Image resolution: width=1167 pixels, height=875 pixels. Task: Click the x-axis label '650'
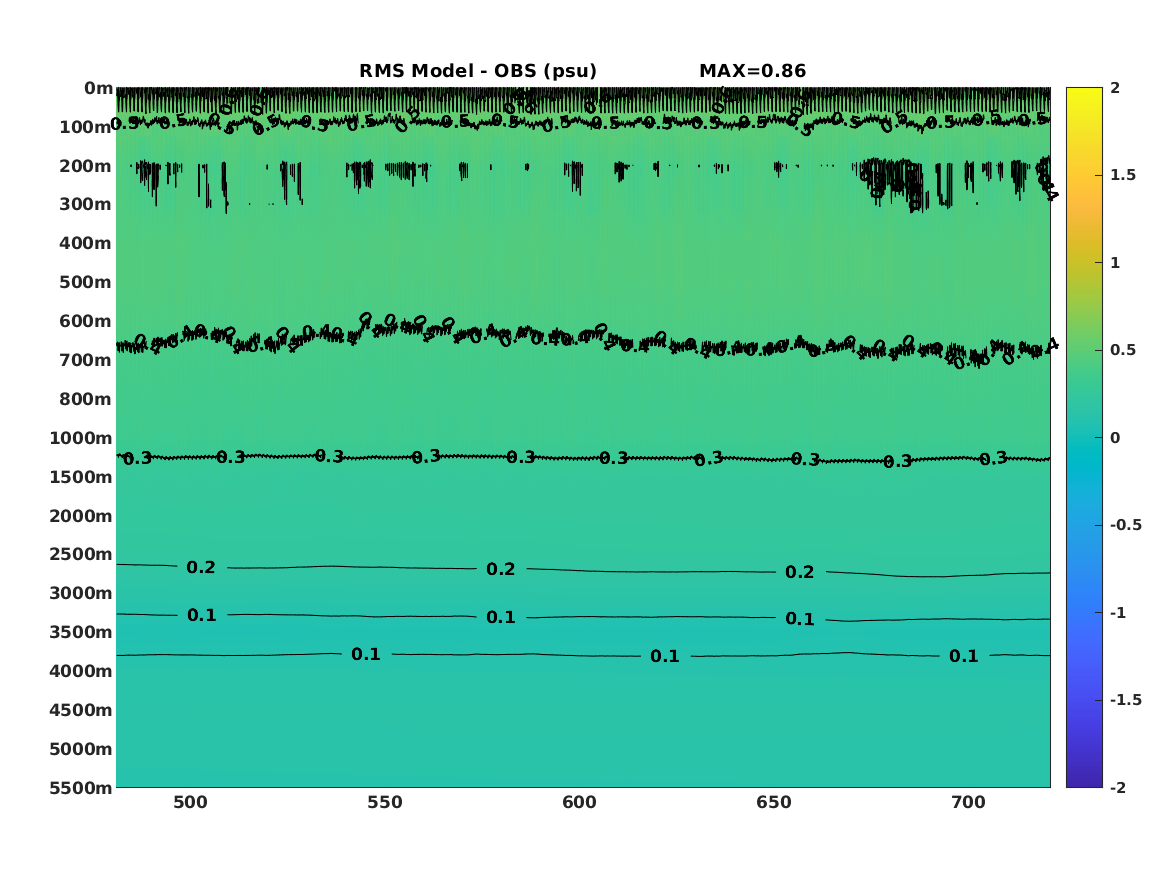click(774, 803)
